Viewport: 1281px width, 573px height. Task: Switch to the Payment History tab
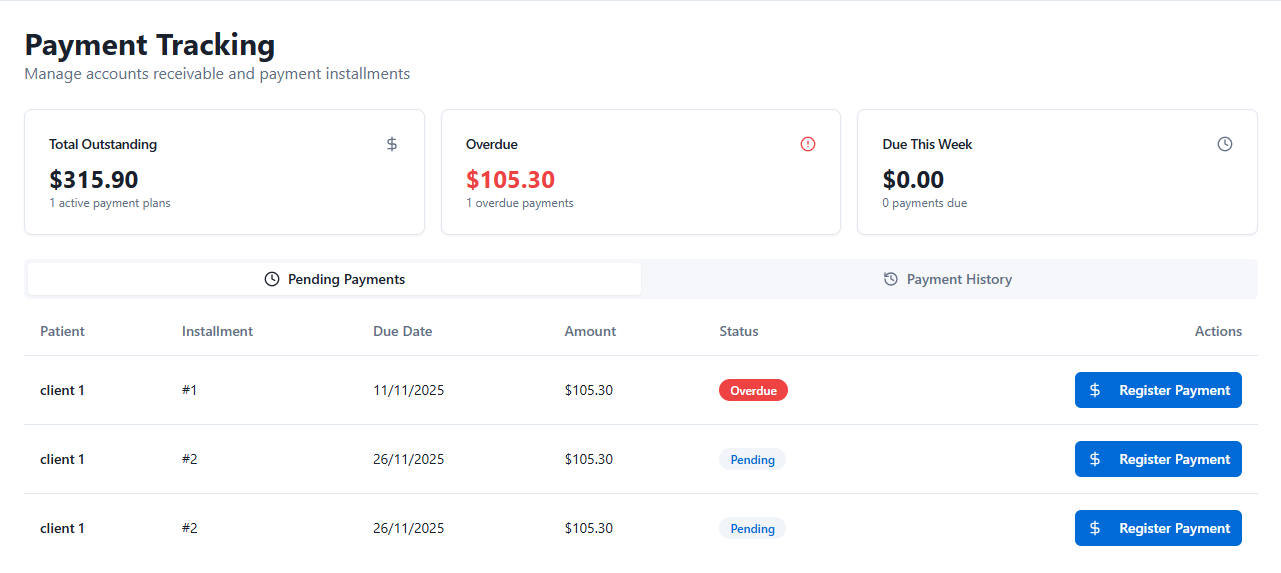[948, 279]
